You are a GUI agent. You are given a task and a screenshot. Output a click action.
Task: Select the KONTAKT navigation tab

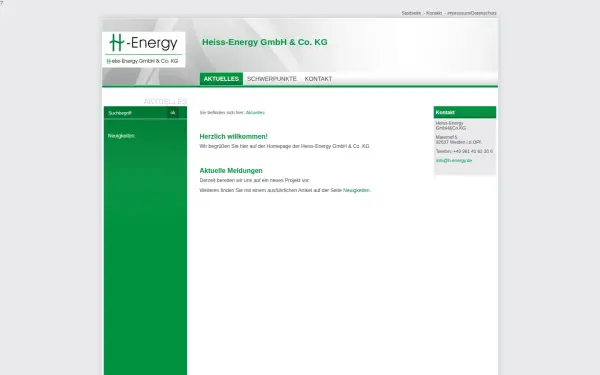(x=318, y=79)
